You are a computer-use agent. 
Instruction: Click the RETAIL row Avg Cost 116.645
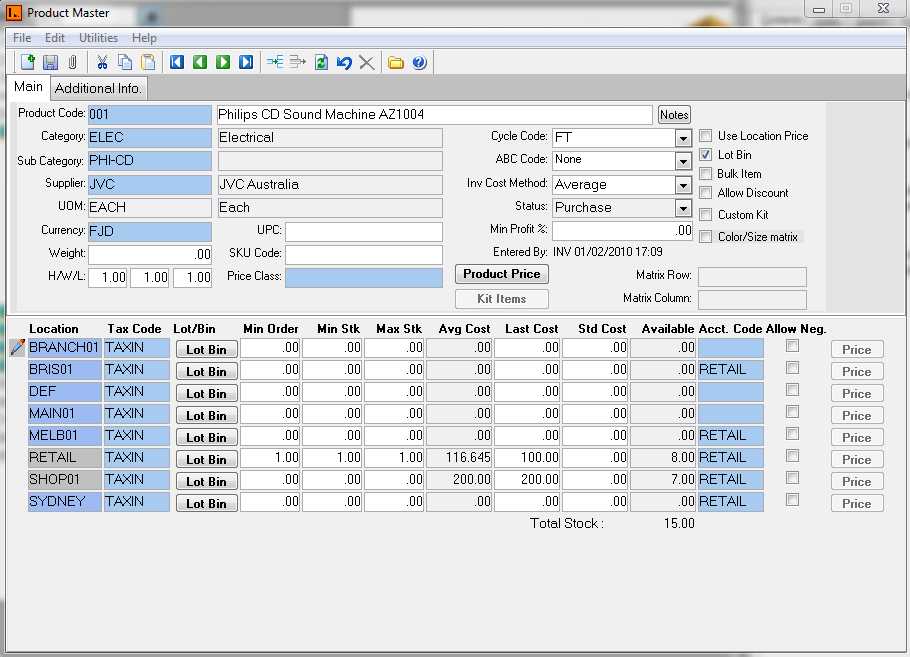click(459, 457)
